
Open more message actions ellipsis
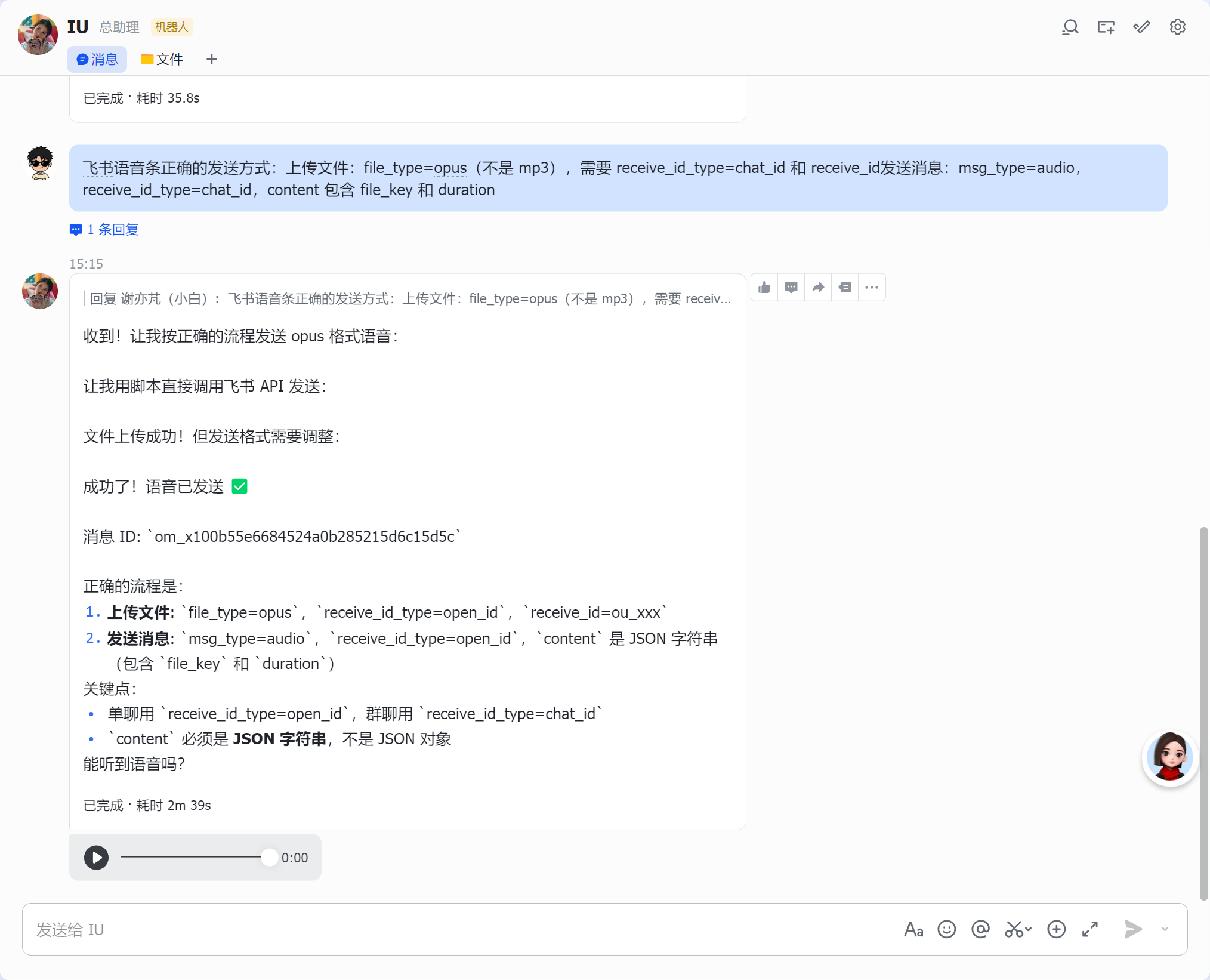[872, 288]
